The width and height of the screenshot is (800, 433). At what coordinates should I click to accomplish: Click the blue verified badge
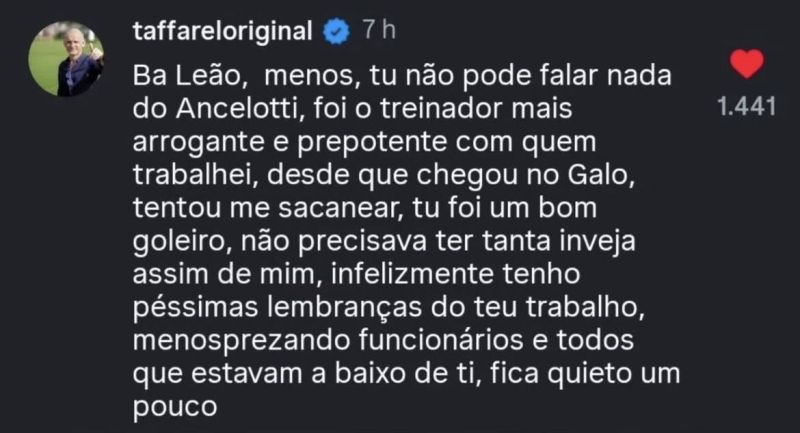point(338,32)
